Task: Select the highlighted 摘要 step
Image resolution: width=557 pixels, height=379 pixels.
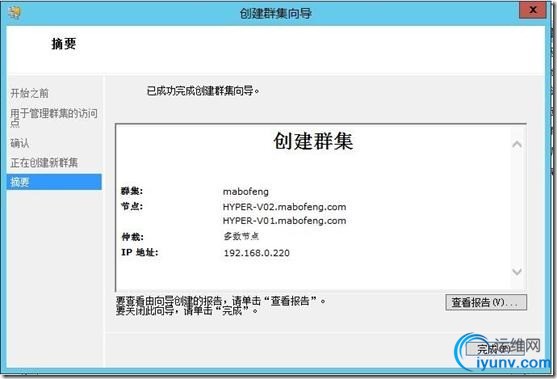Action: pos(54,182)
